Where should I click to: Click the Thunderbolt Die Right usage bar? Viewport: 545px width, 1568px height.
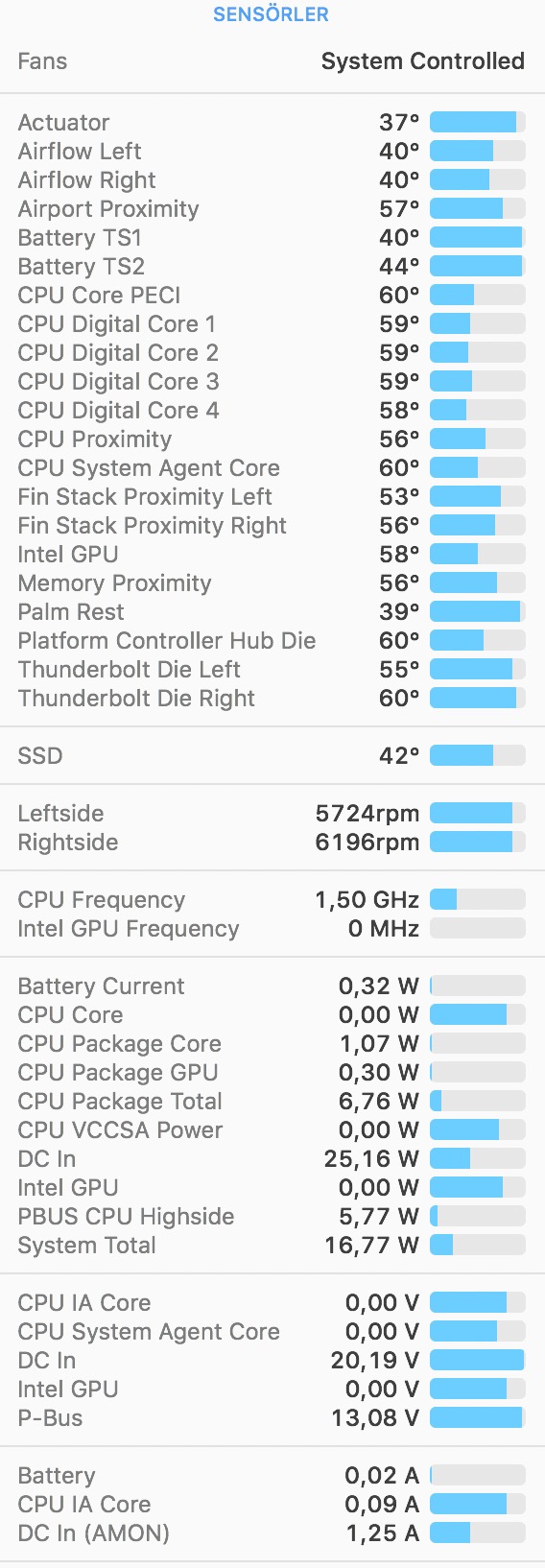478,698
